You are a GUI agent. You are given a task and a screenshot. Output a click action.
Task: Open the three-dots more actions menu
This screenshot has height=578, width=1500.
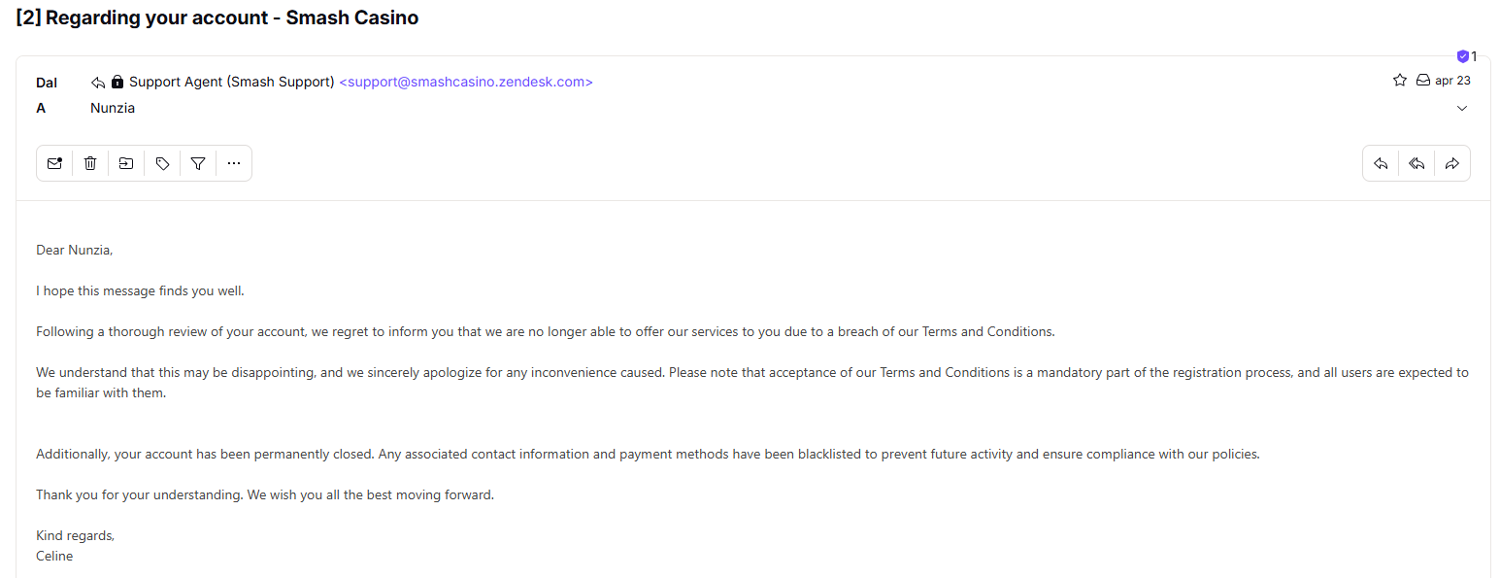pyautogui.click(x=234, y=164)
